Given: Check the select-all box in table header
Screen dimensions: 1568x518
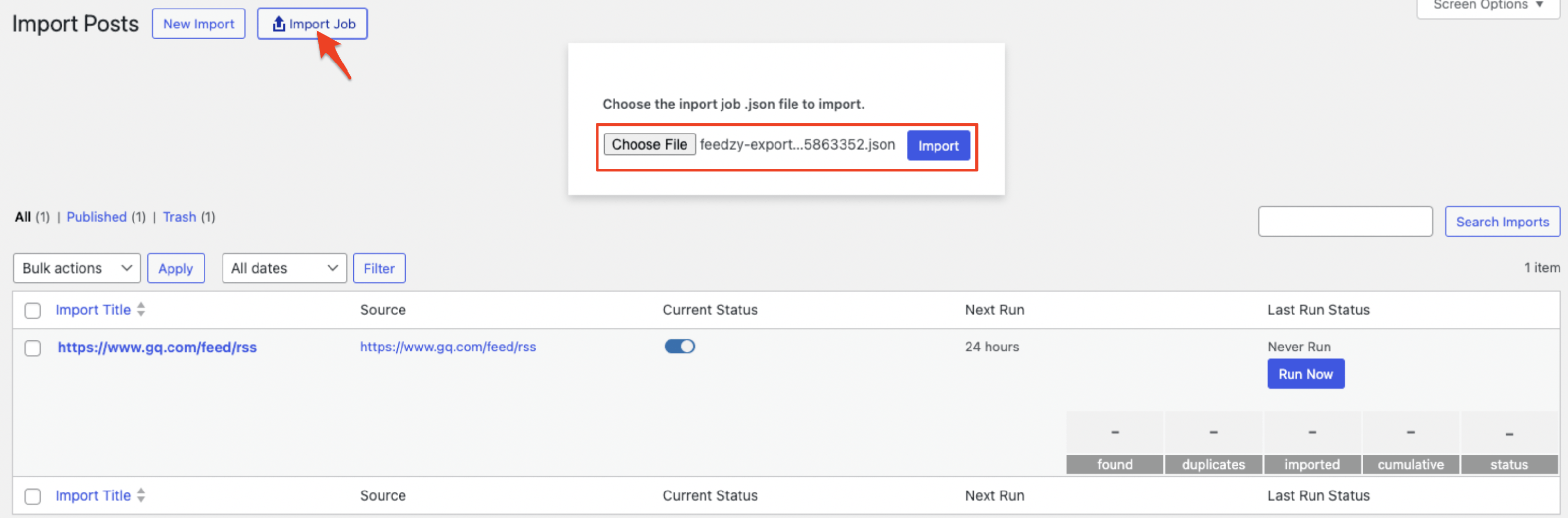Looking at the screenshot, I should [x=33, y=310].
